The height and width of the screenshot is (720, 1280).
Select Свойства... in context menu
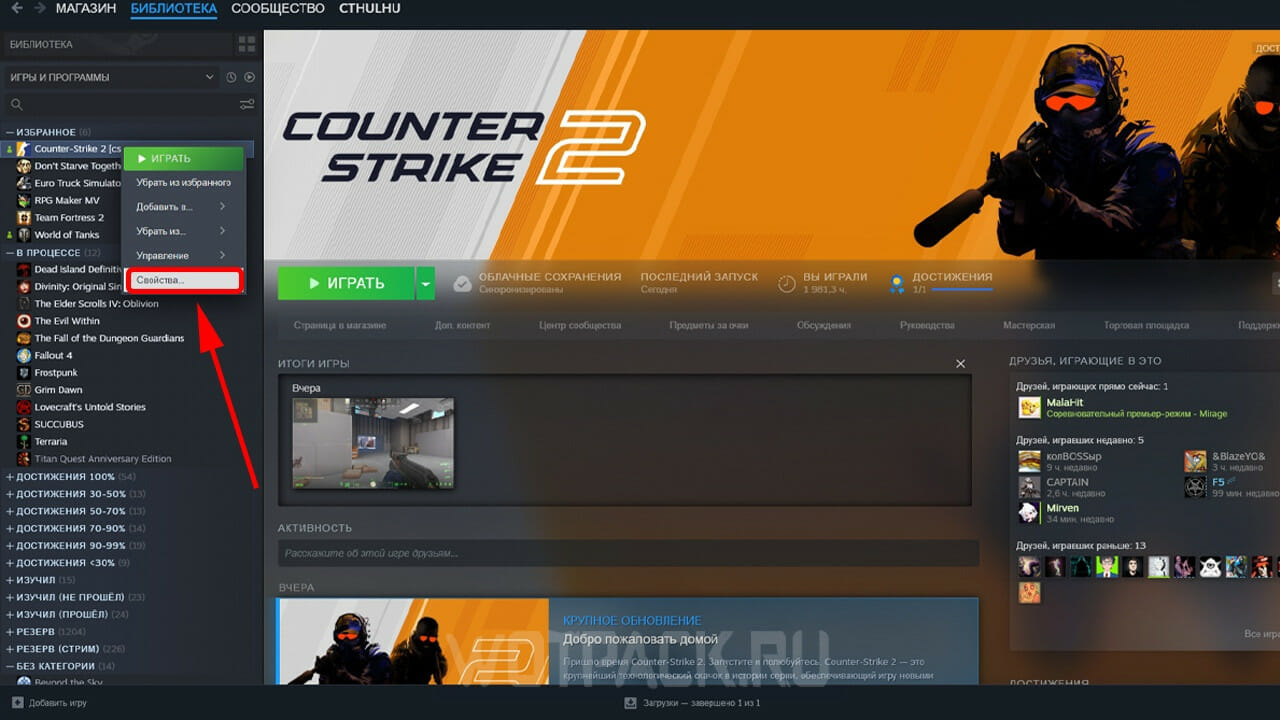tap(185, 281)
